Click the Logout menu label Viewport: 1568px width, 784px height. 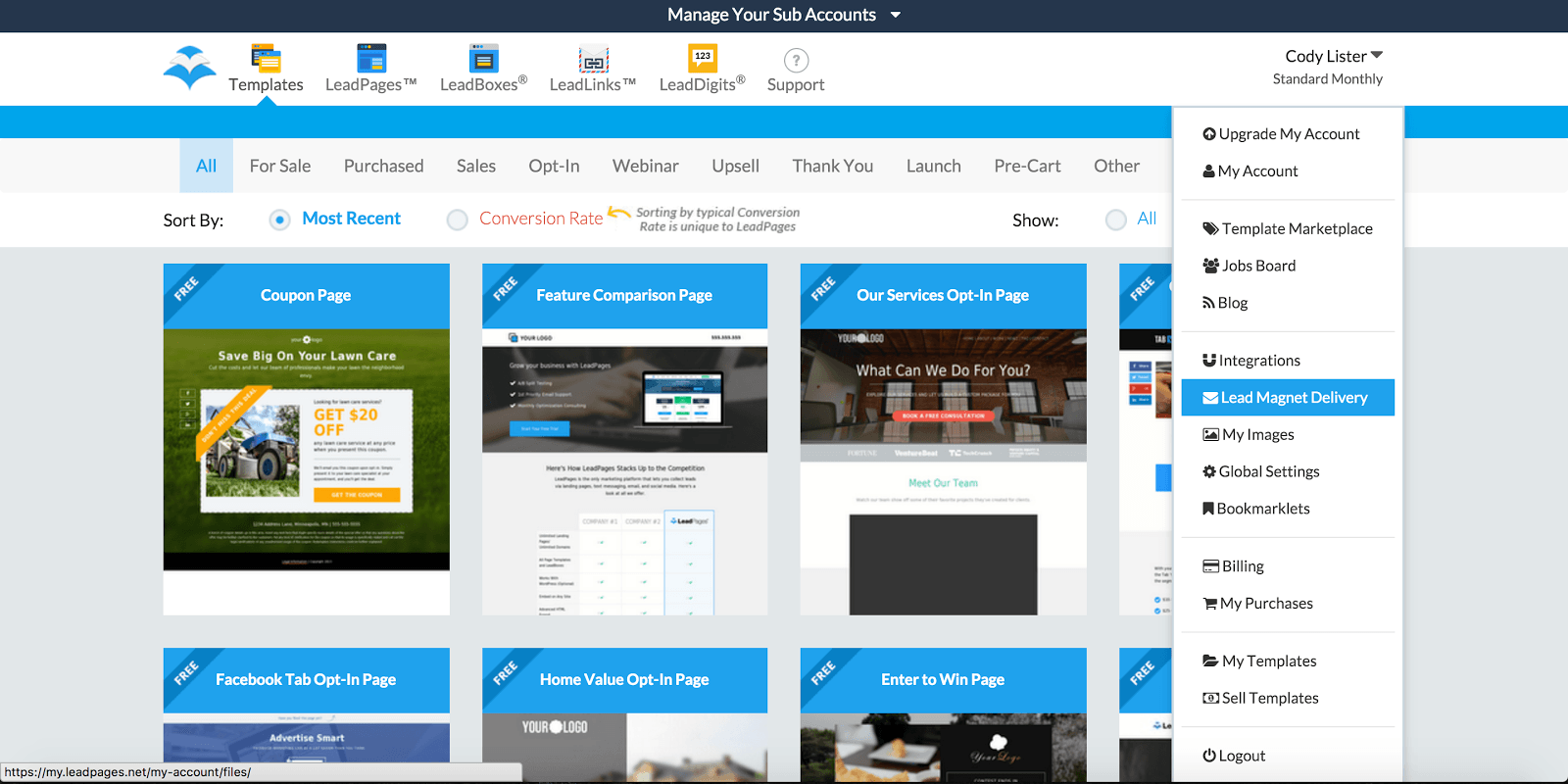pyautogui.click(x=1243, y=756)
